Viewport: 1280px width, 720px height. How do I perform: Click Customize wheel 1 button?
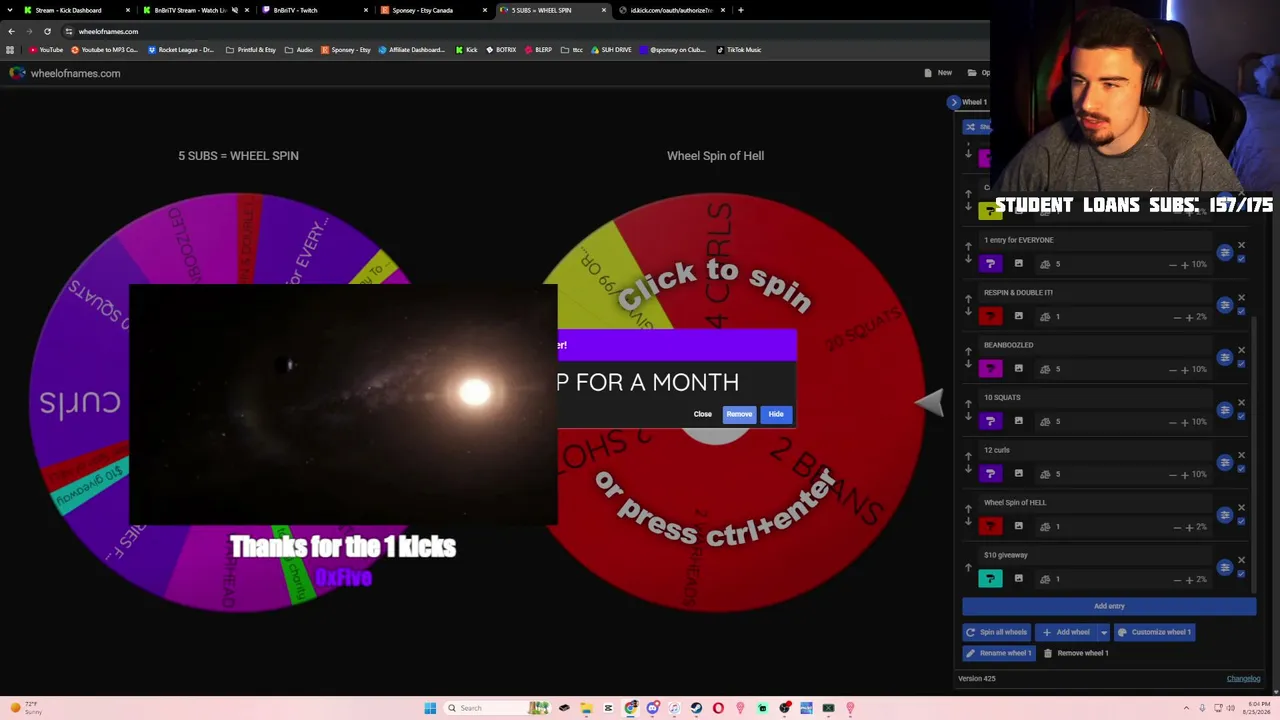(1155, 632)
